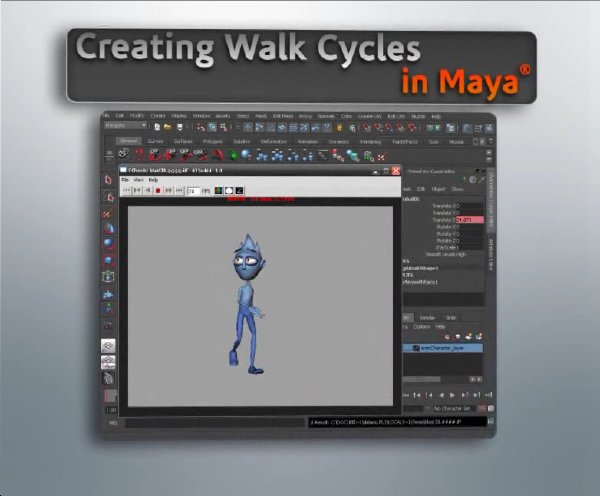The width and height of the screenshot is (600, 496).
Task: Play forward on Maya timeline controls
Action: coord(453,395)
